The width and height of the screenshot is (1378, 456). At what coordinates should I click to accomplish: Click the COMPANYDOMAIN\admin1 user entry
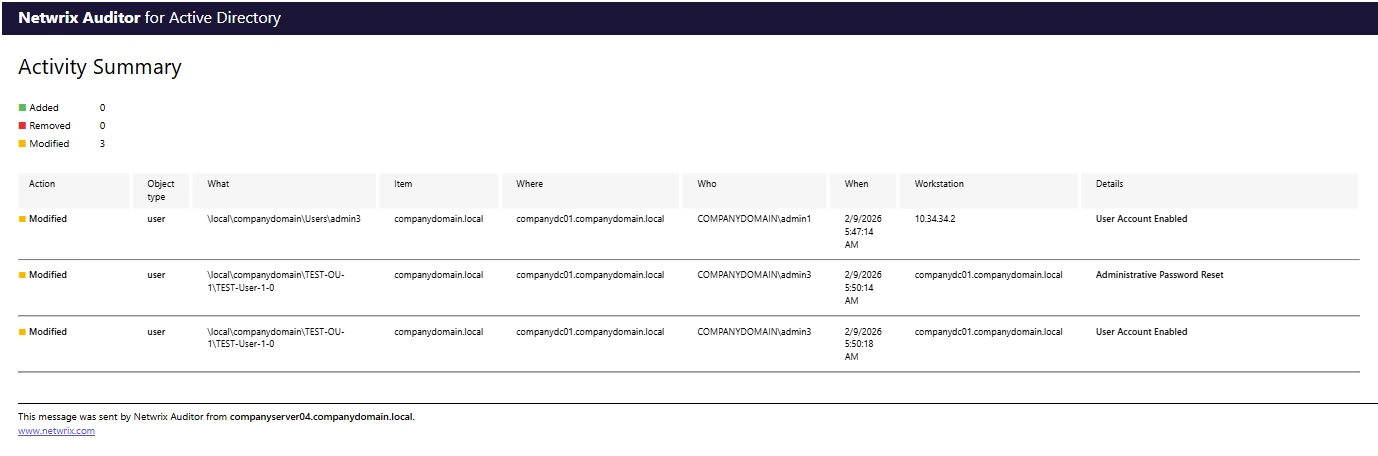(754, 219)
